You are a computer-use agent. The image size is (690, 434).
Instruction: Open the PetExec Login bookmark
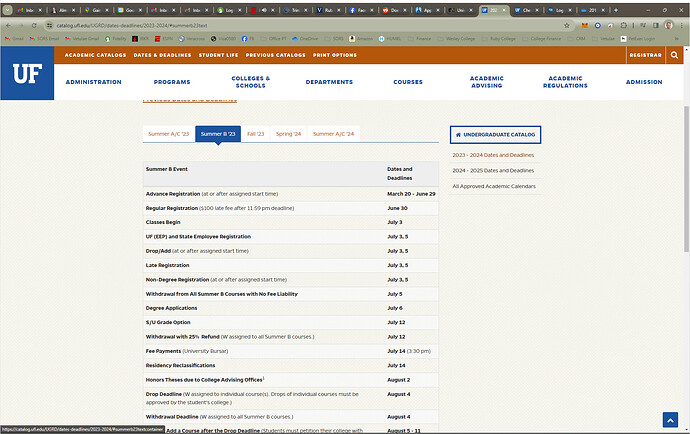pyautogui.click(x=638, y=39)
